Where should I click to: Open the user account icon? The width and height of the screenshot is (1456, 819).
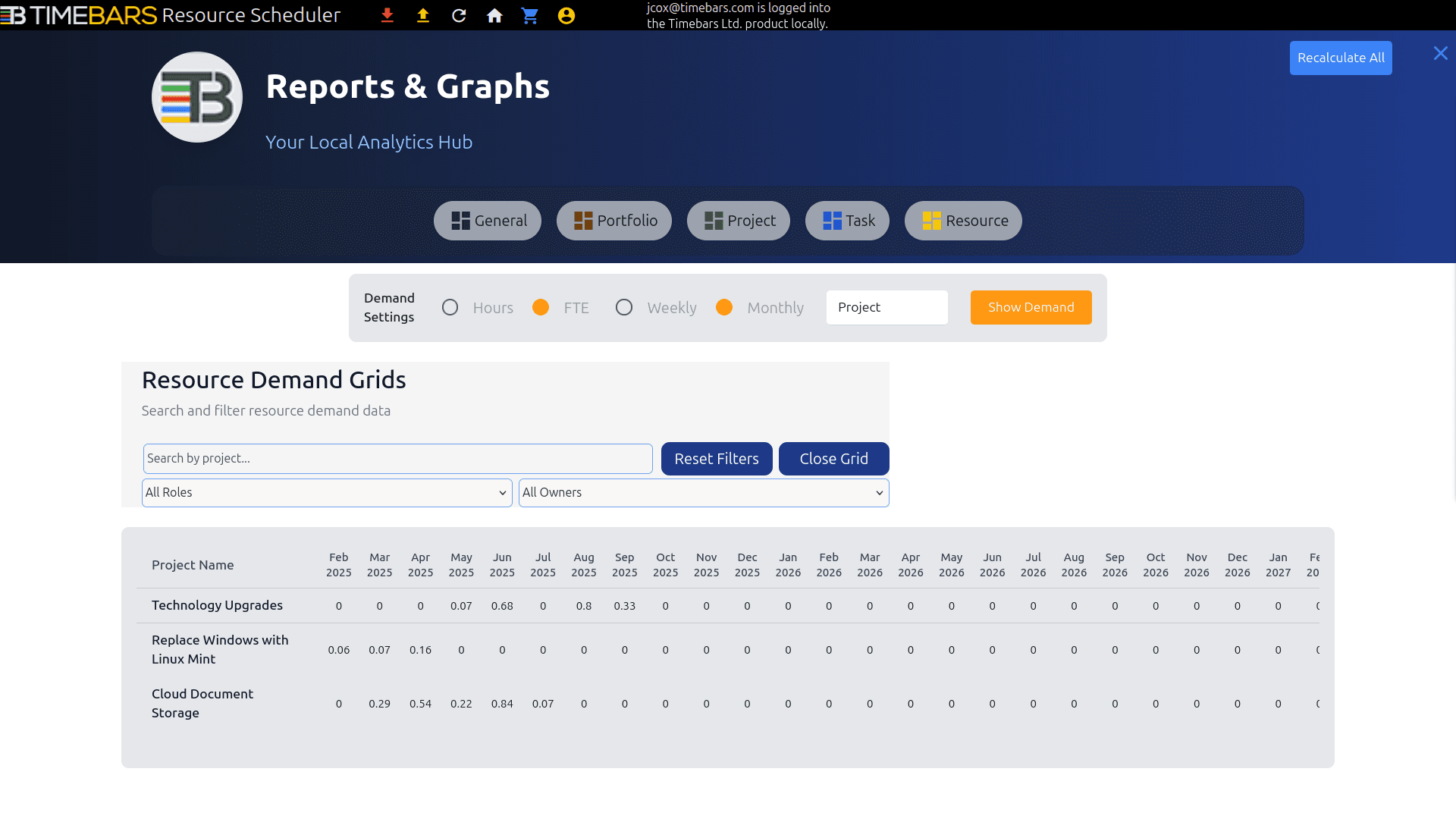coord(566,15)
